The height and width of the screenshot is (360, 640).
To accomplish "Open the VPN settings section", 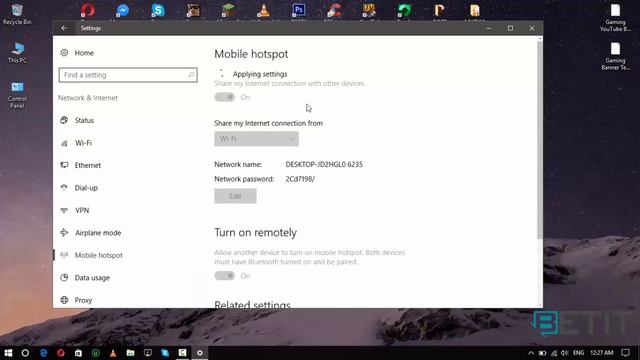I will coord(82,210).
